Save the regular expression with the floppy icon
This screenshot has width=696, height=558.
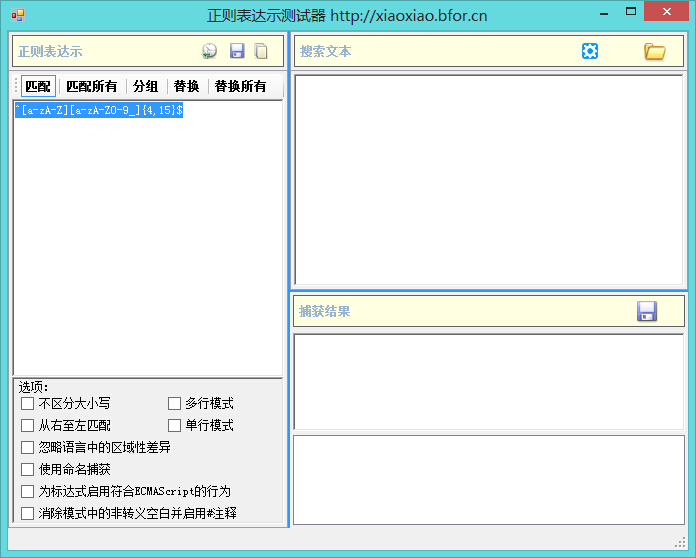pos(237,51)
